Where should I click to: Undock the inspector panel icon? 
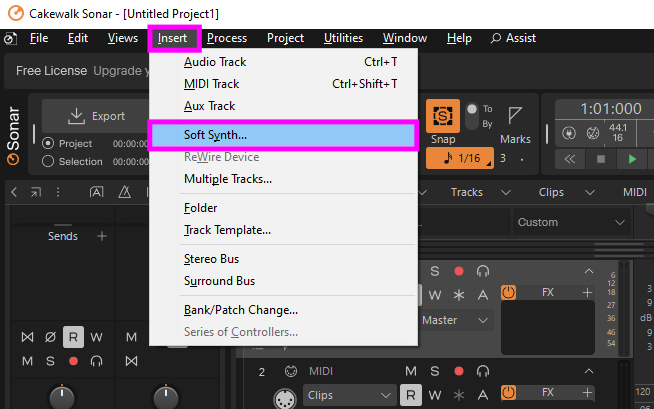coord(36,192)
